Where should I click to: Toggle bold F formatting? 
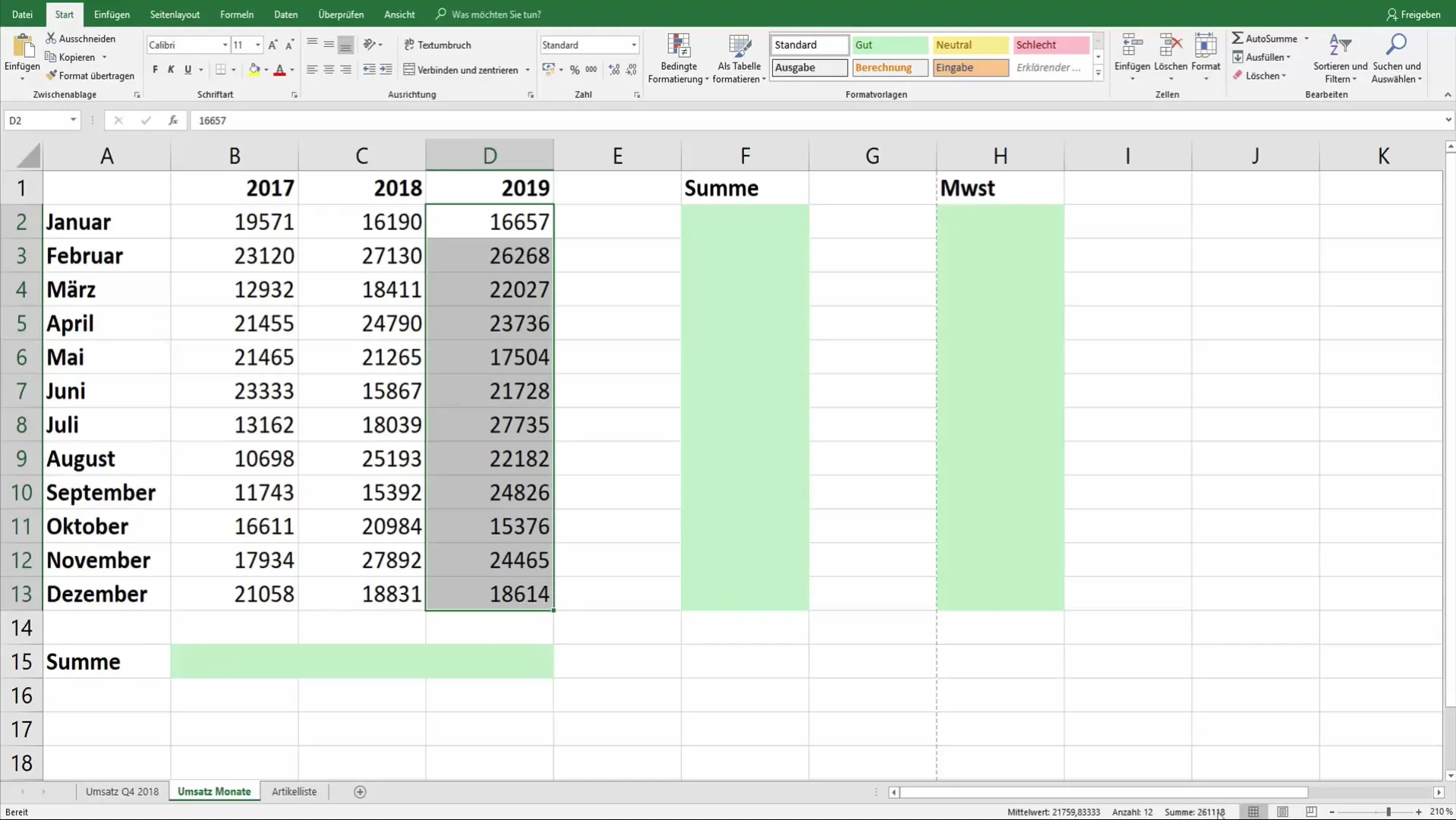pyautogui.click(x=155, y=70)
